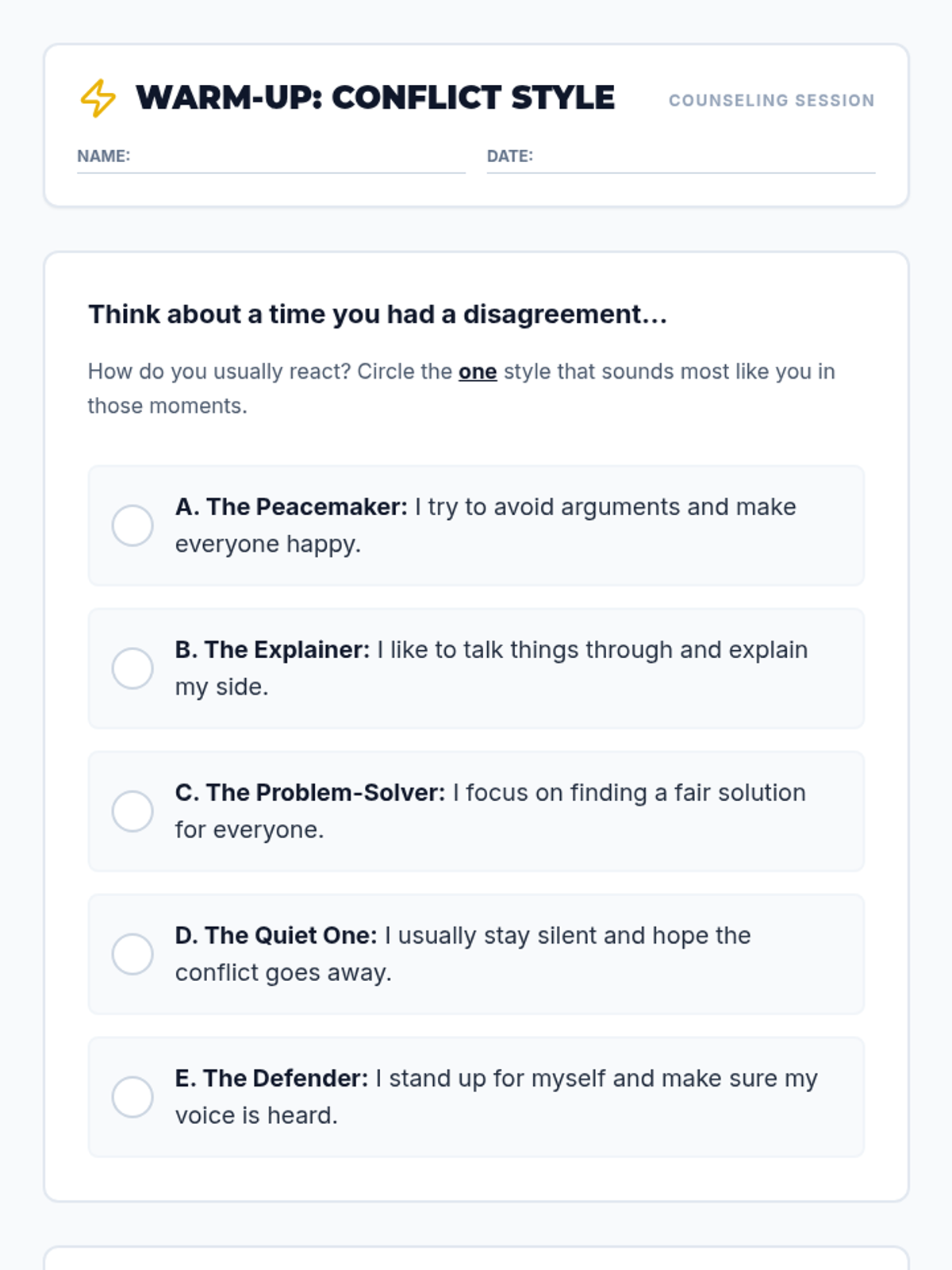Select the Defender radio circle
This screenshot has height=1270, width=952.
point(132,1097)
